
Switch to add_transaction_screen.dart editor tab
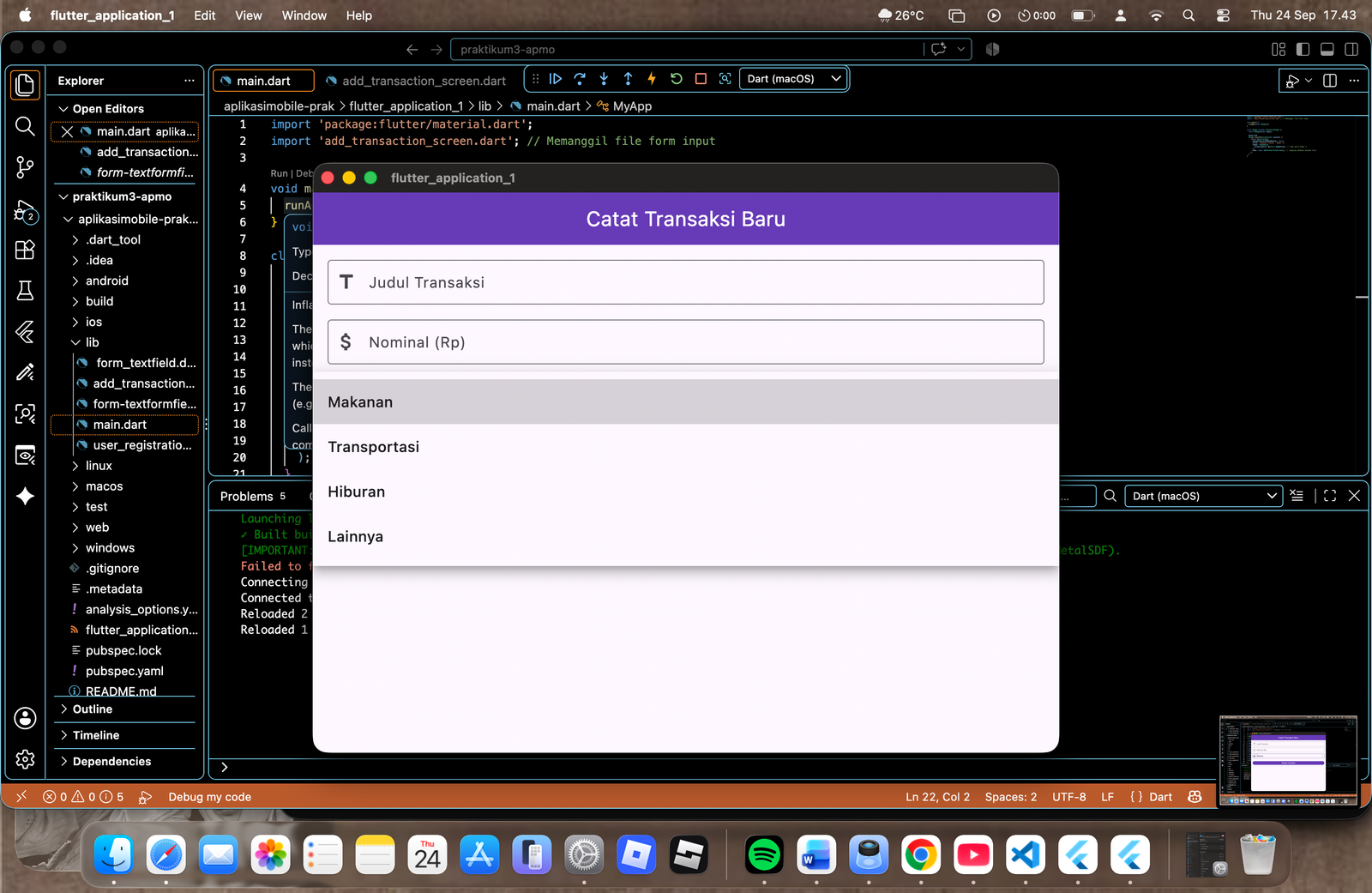click(x=416, y=81)
